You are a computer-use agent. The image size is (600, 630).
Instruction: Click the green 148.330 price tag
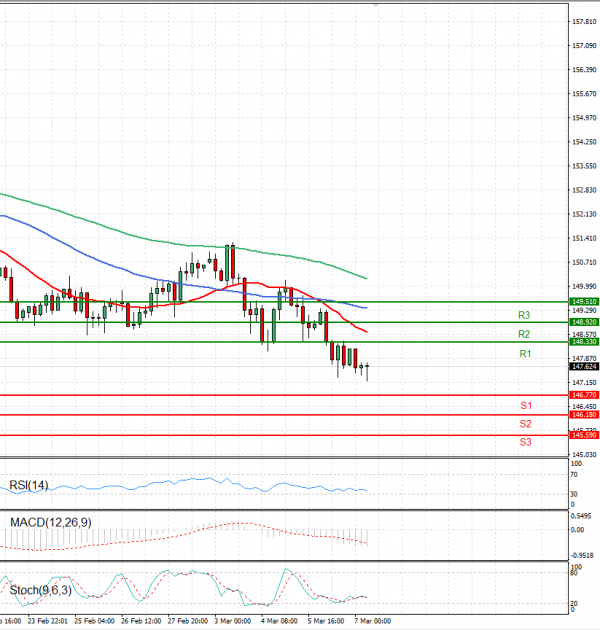tap(583, 342)
